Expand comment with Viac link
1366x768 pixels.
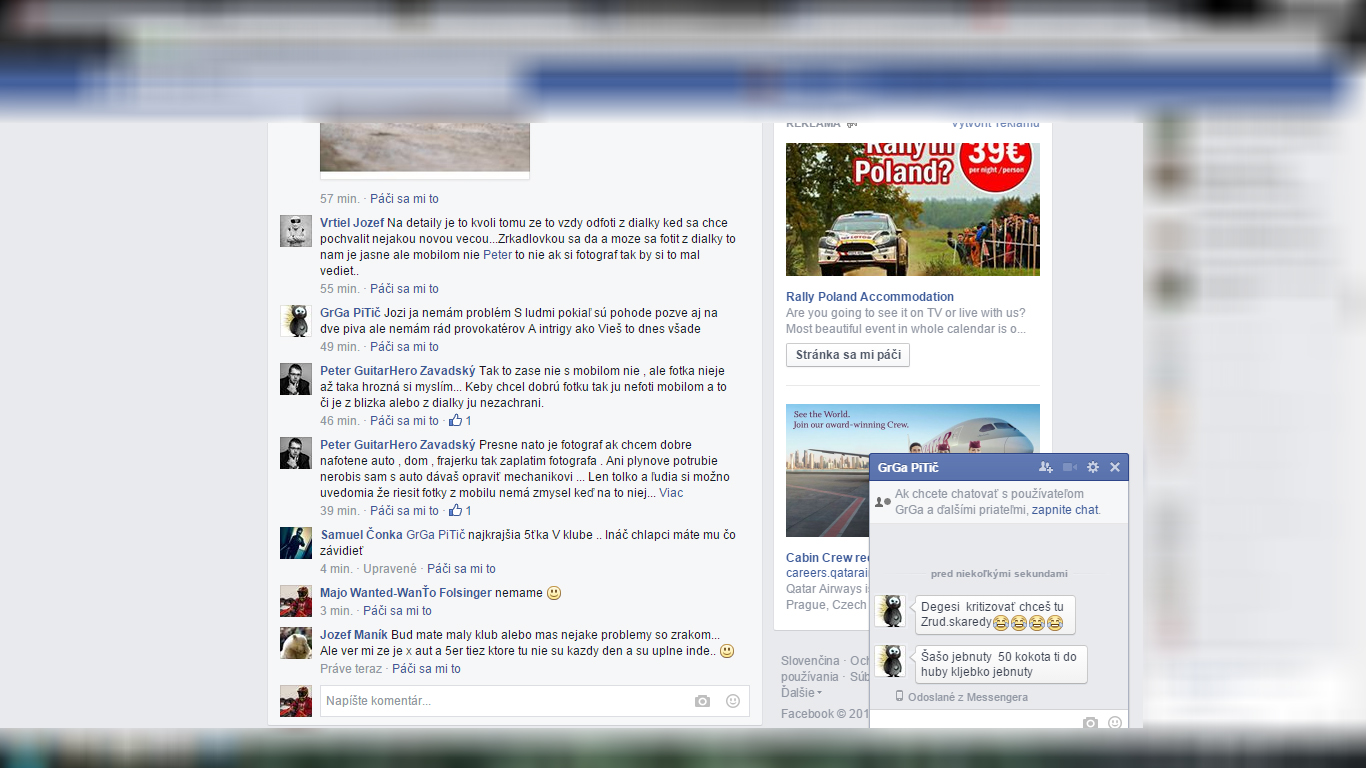671,493
